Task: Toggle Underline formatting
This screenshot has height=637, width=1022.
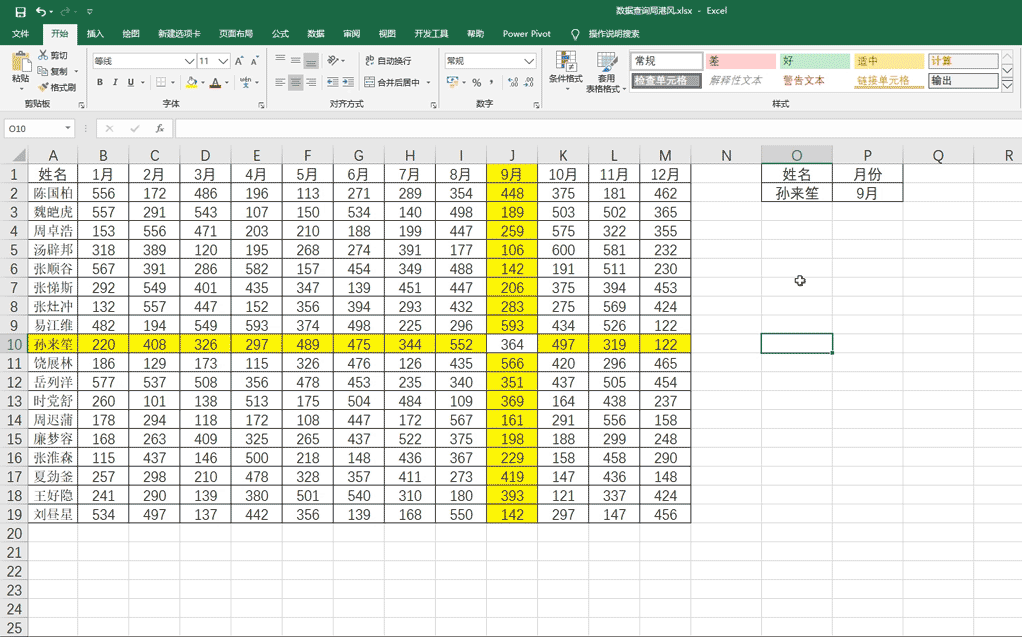Action: [131, 82]
